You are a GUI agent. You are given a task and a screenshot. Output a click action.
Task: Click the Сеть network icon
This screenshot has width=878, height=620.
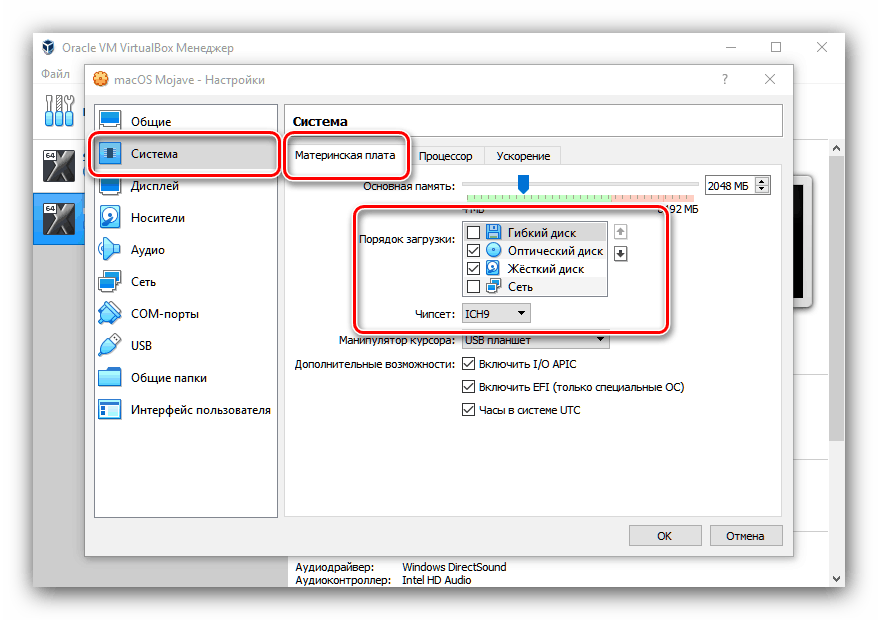(110, 281)
